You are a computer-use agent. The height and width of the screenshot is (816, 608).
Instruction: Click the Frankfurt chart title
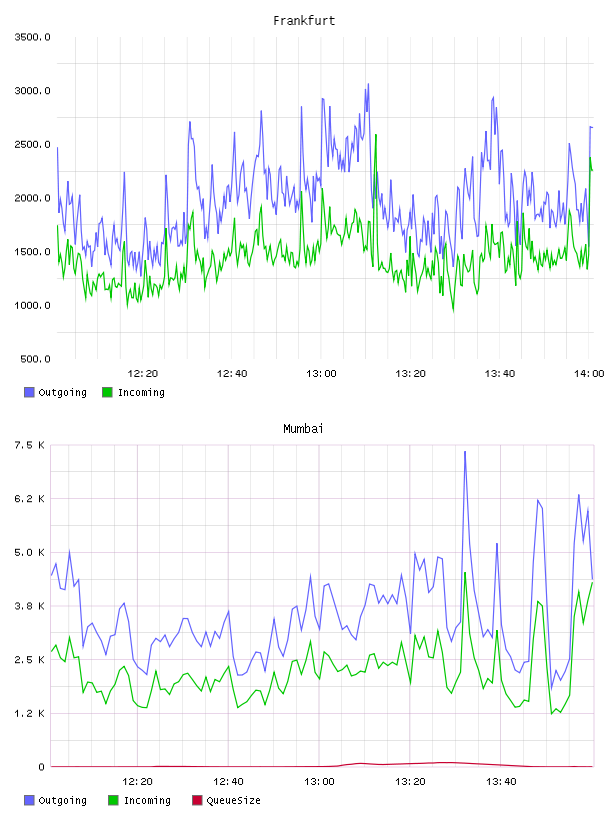[x=304, y=20]
